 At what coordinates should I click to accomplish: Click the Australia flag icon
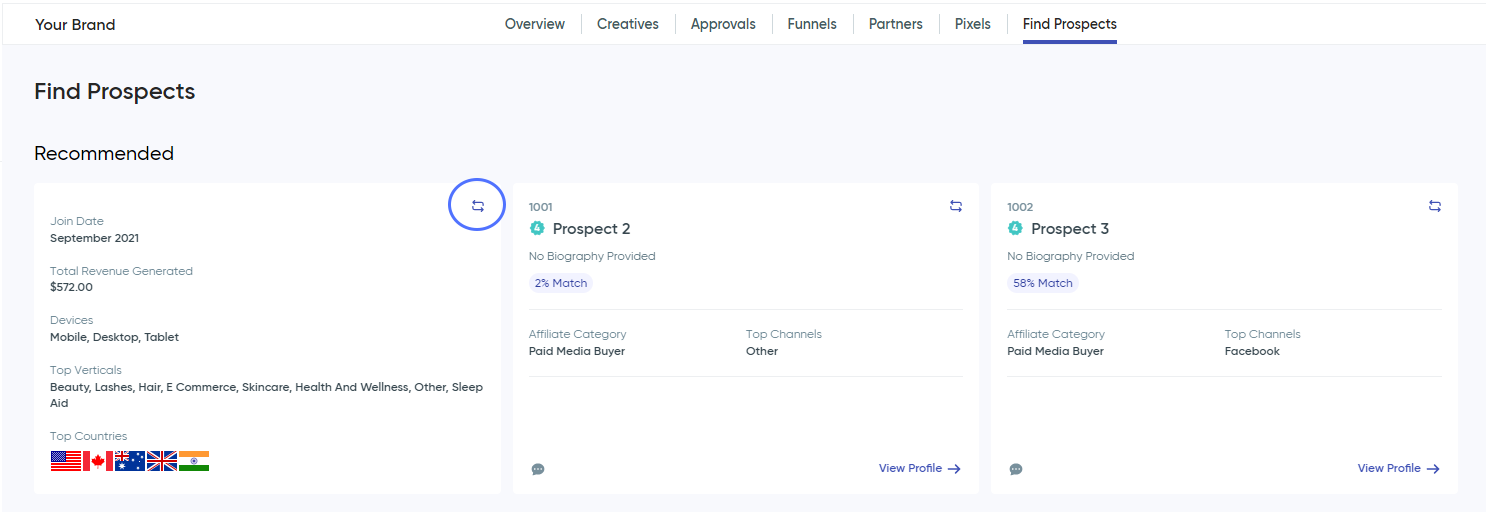(130, 461)
